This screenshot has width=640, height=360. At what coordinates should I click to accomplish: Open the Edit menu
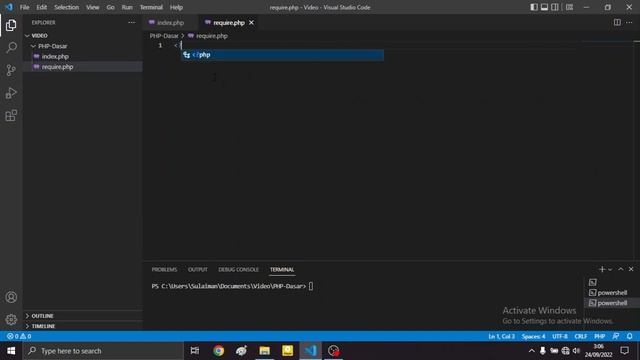[x=41, y=7]
